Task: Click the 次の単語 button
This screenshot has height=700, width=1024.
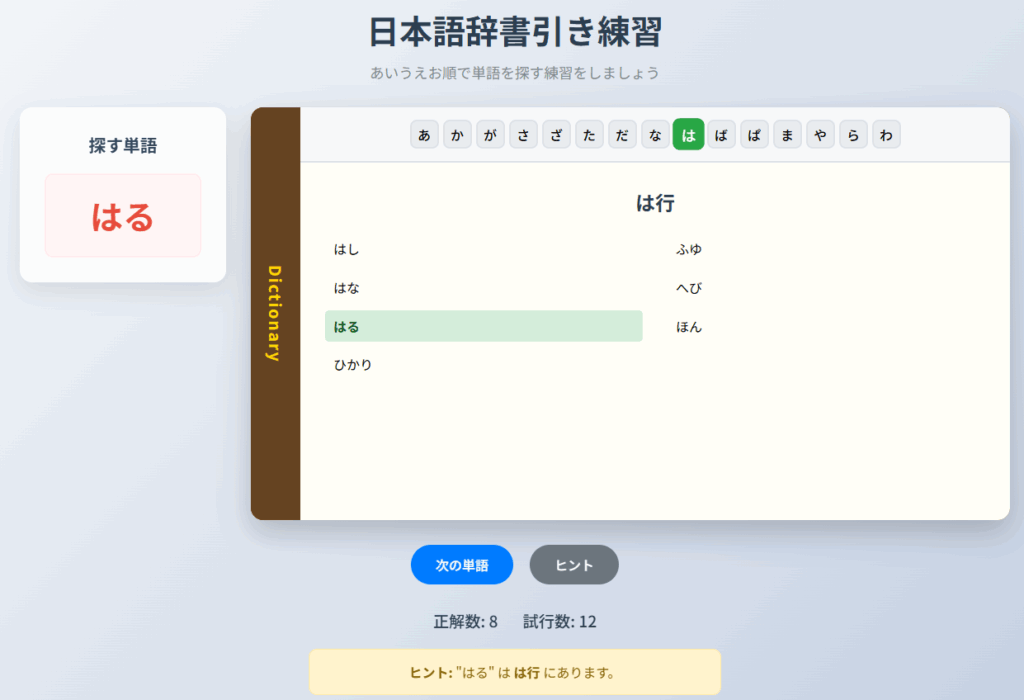Action: 461,565
